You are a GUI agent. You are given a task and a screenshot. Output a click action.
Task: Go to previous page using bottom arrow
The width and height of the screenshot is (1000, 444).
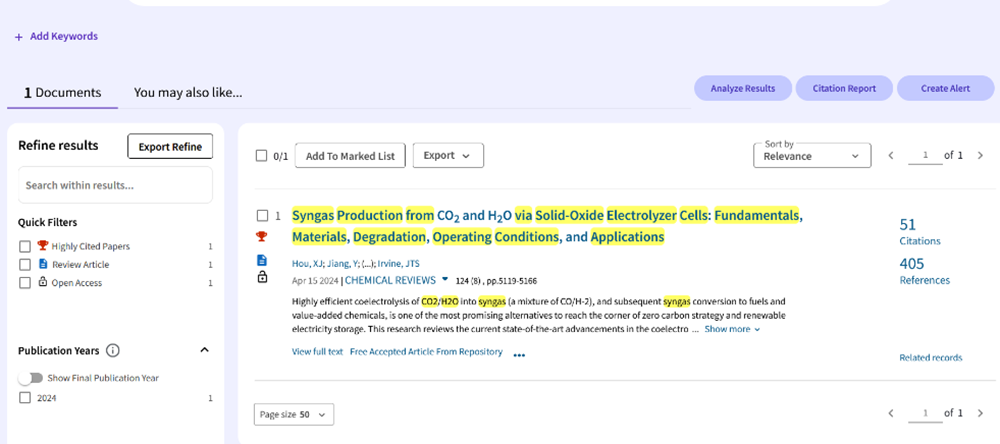click(x=892, y=413)
